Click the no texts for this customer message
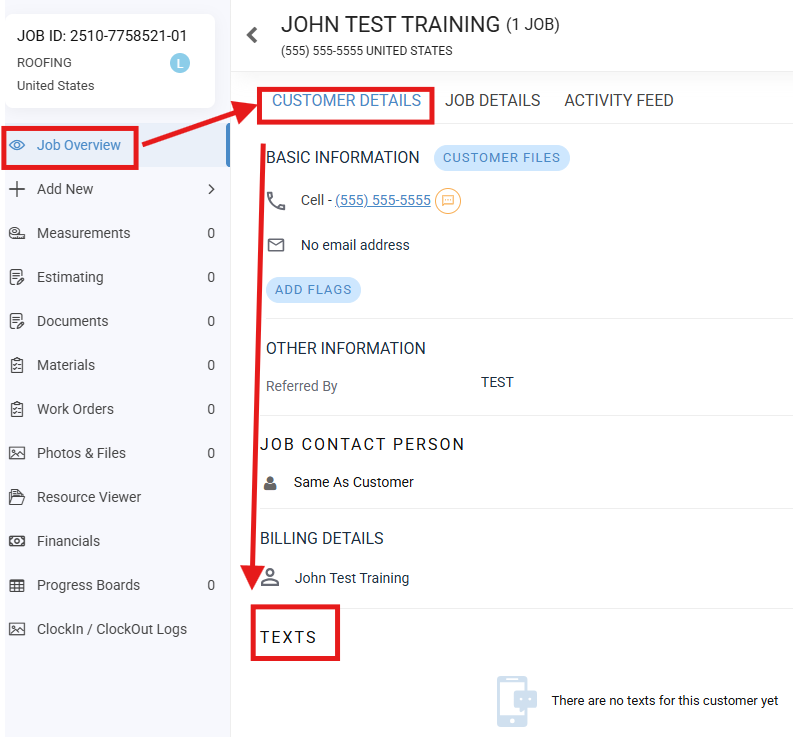This screenshot has height=737, width=793. [665, 701]
